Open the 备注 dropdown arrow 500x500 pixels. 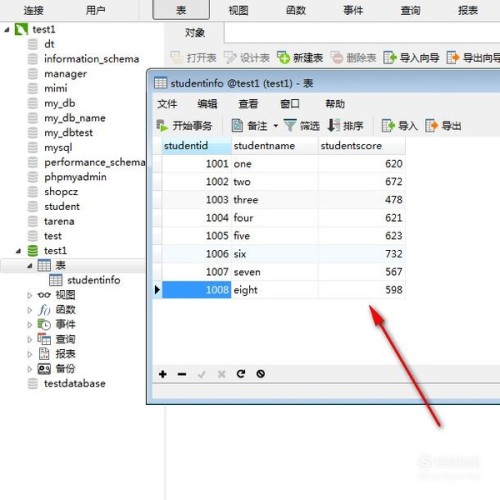coord(276,126)
